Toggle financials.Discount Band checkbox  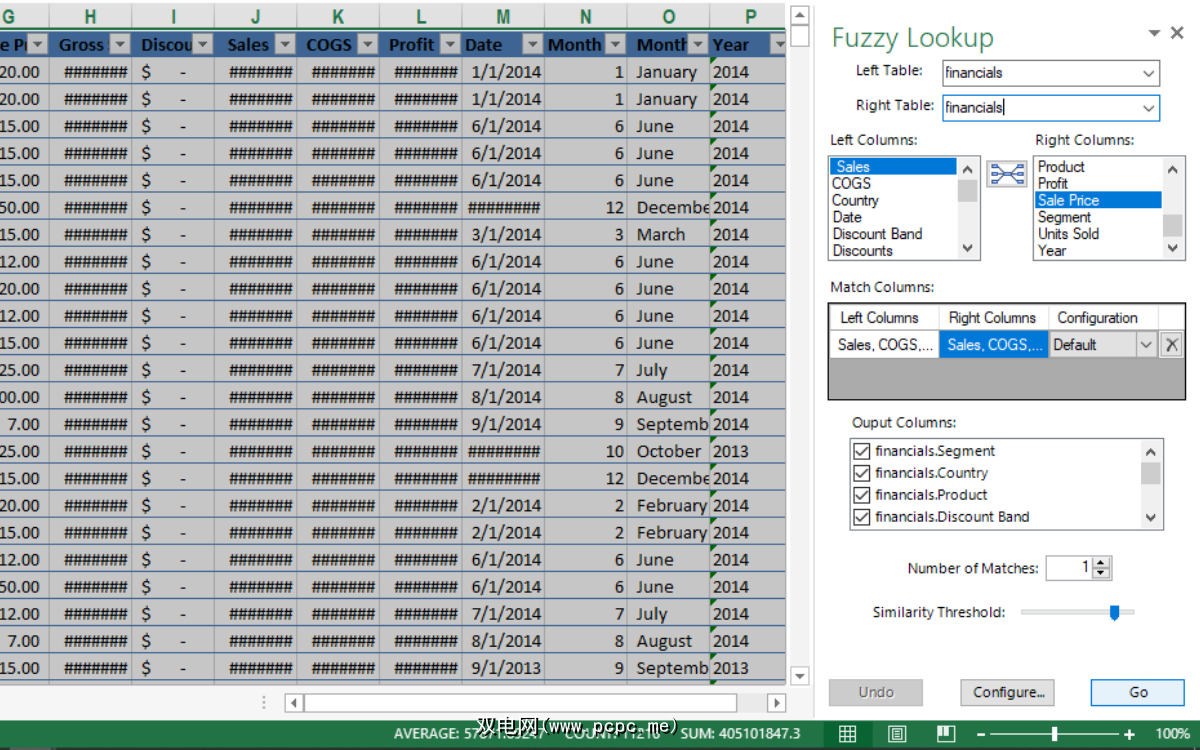click(x=861, y=517)
